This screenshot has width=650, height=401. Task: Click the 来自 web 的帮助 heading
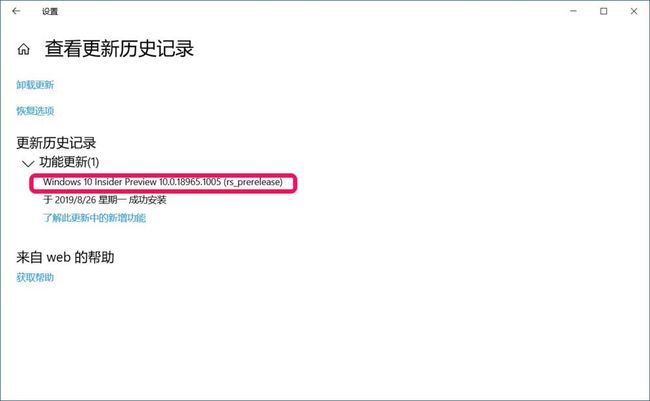[x=65, y=257]
